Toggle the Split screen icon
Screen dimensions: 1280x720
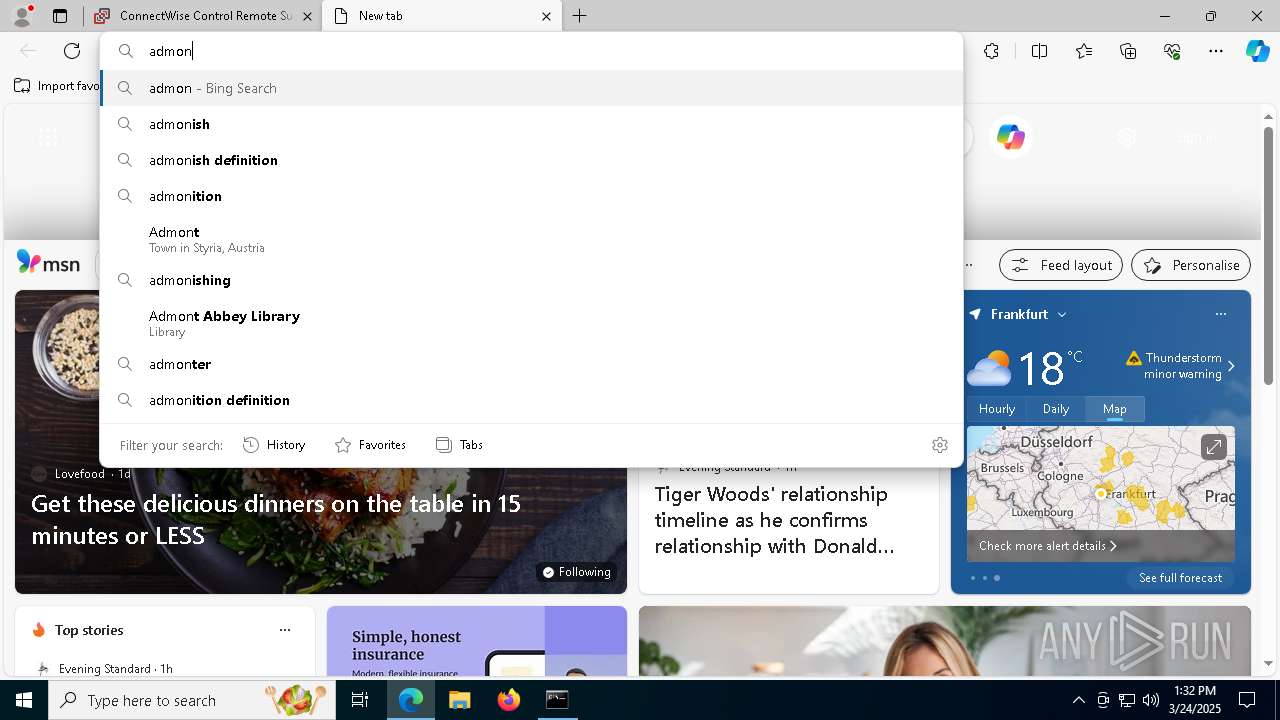click(x=1039, y=51)
